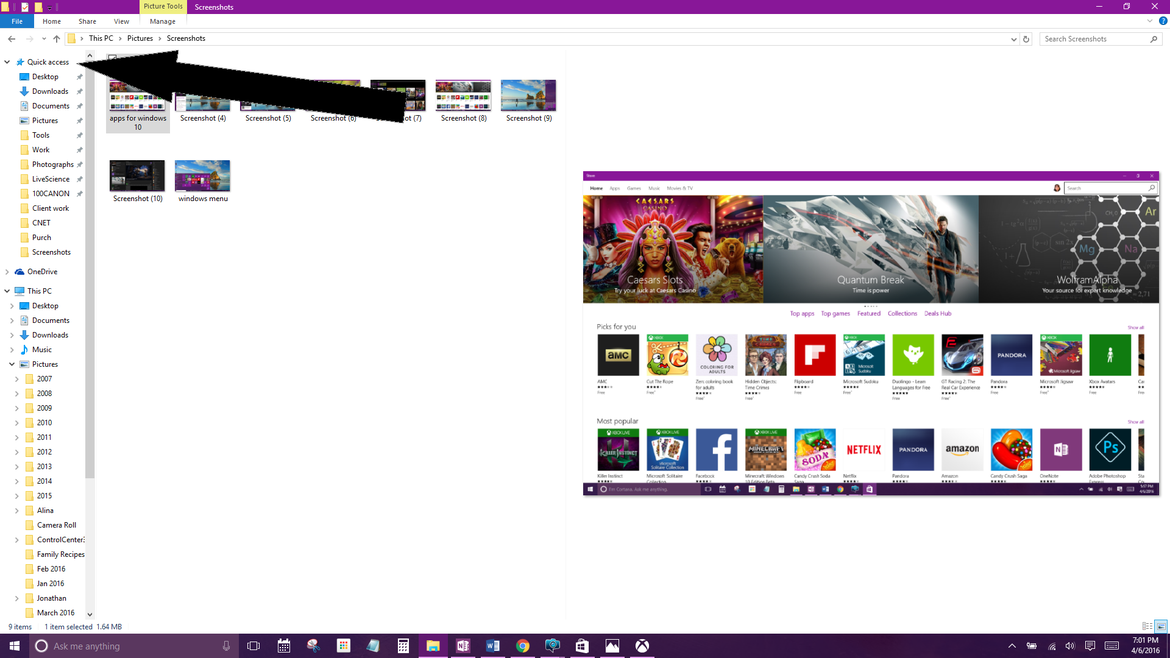1170x658 pixels.
Task: Switch to the Share ribbon tab
Action: pyautogui.click(x=87, y=21)
